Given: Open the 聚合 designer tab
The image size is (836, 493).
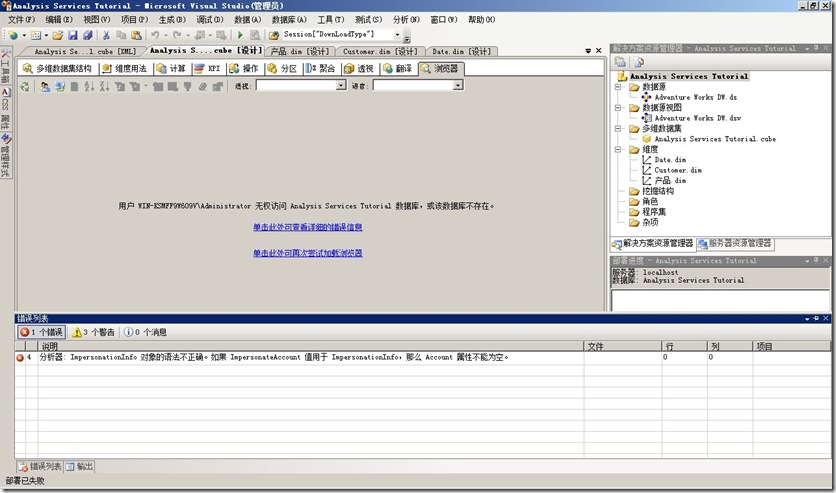Looking at the screenshot, I should [321, 68].
